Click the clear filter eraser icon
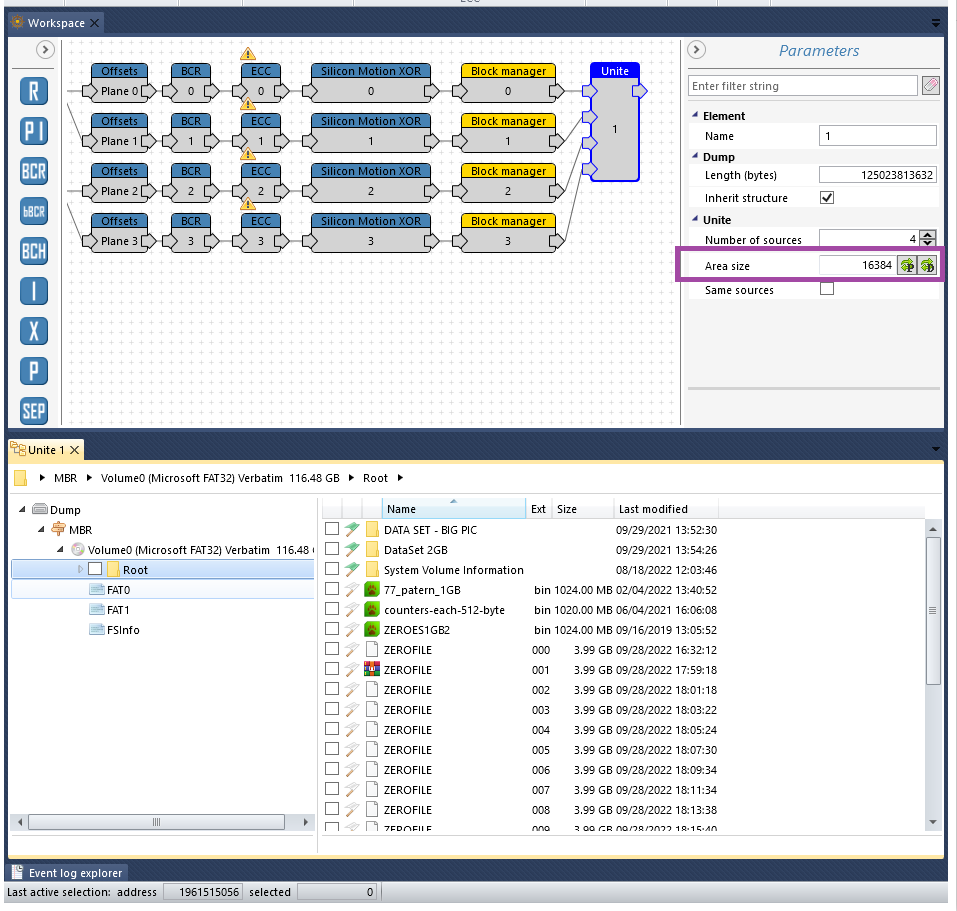 click(930, 86)
